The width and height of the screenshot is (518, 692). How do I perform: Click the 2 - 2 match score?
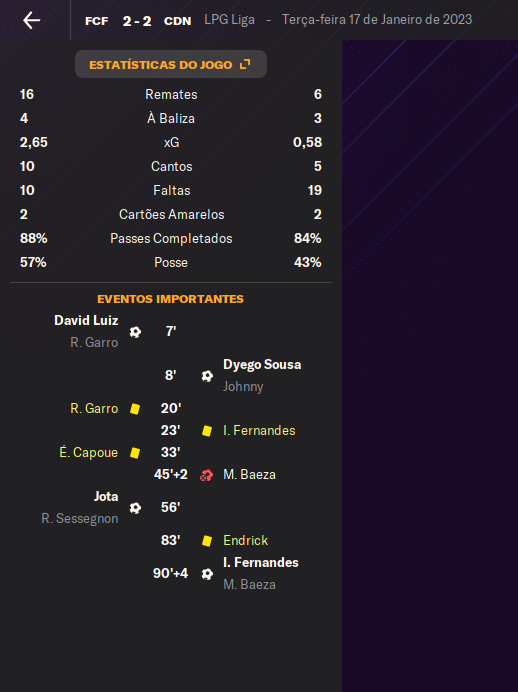coord(137,21)
